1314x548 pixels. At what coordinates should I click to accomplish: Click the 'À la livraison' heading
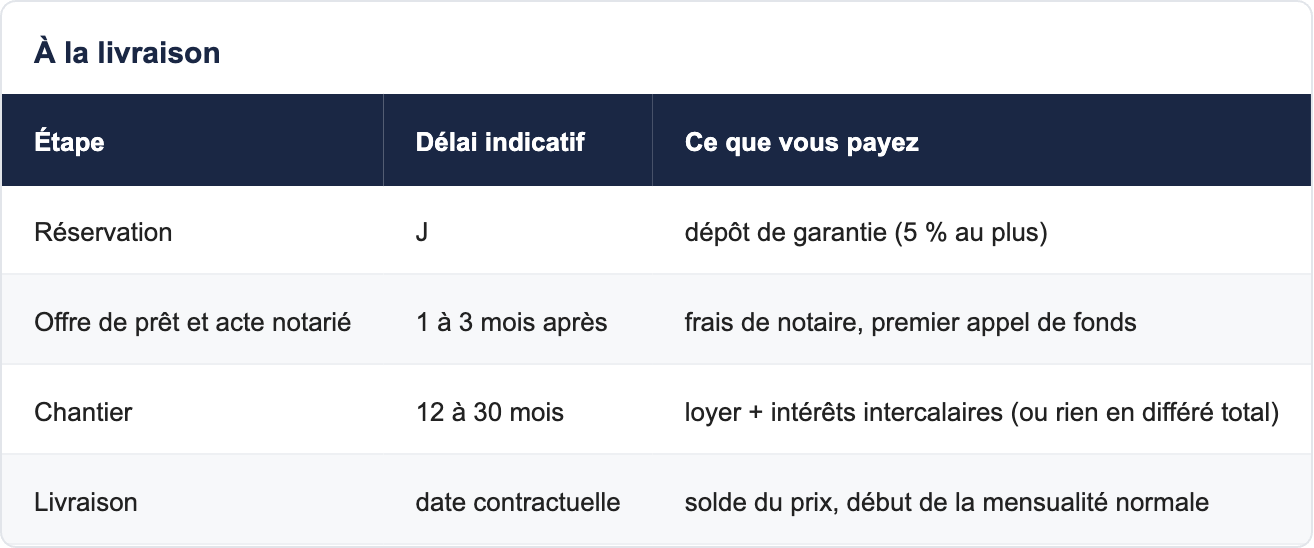(127, 52)
